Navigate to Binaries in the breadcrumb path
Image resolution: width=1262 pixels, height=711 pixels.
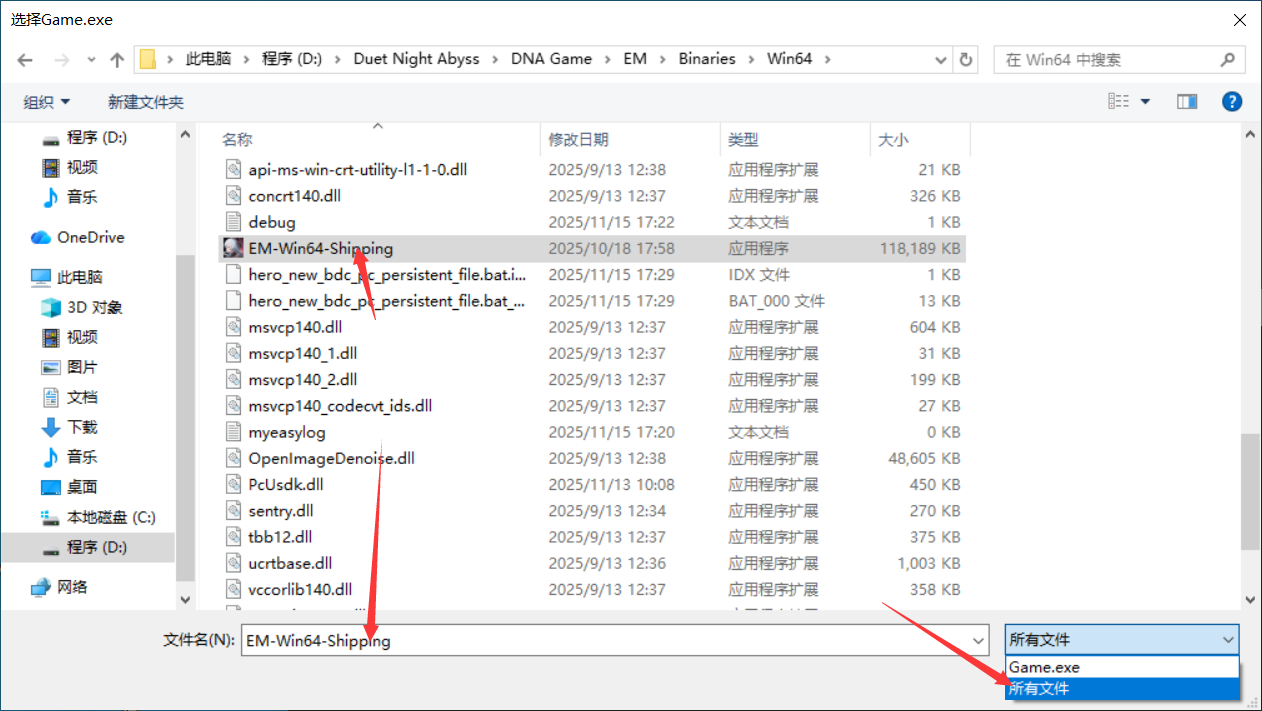(x=706, y=59)
